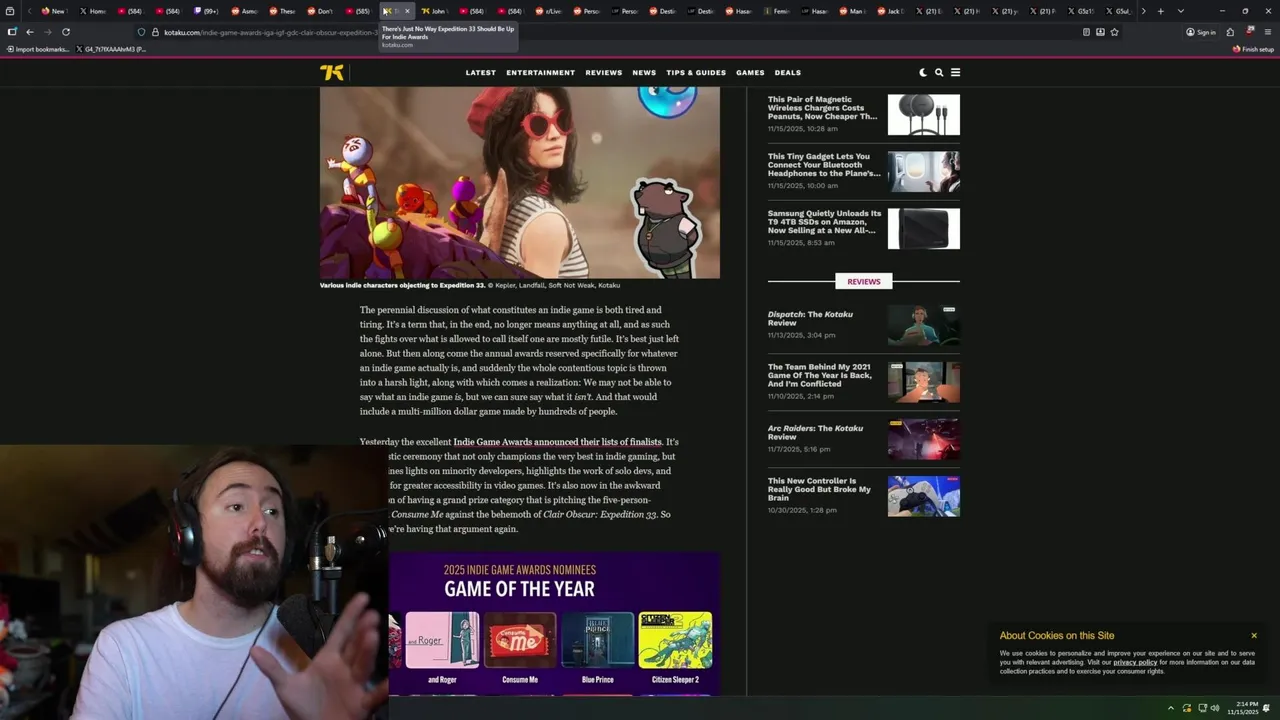Close the active Kotaku tab
This screenshot has height=720, width=1280.
click(407, 11)
